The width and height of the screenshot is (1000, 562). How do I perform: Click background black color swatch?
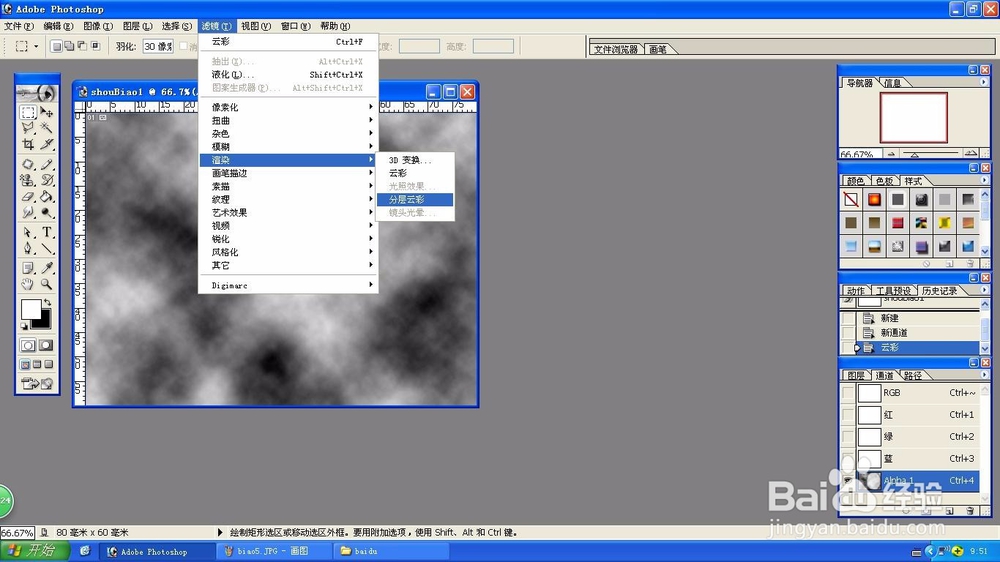point(43,322)
